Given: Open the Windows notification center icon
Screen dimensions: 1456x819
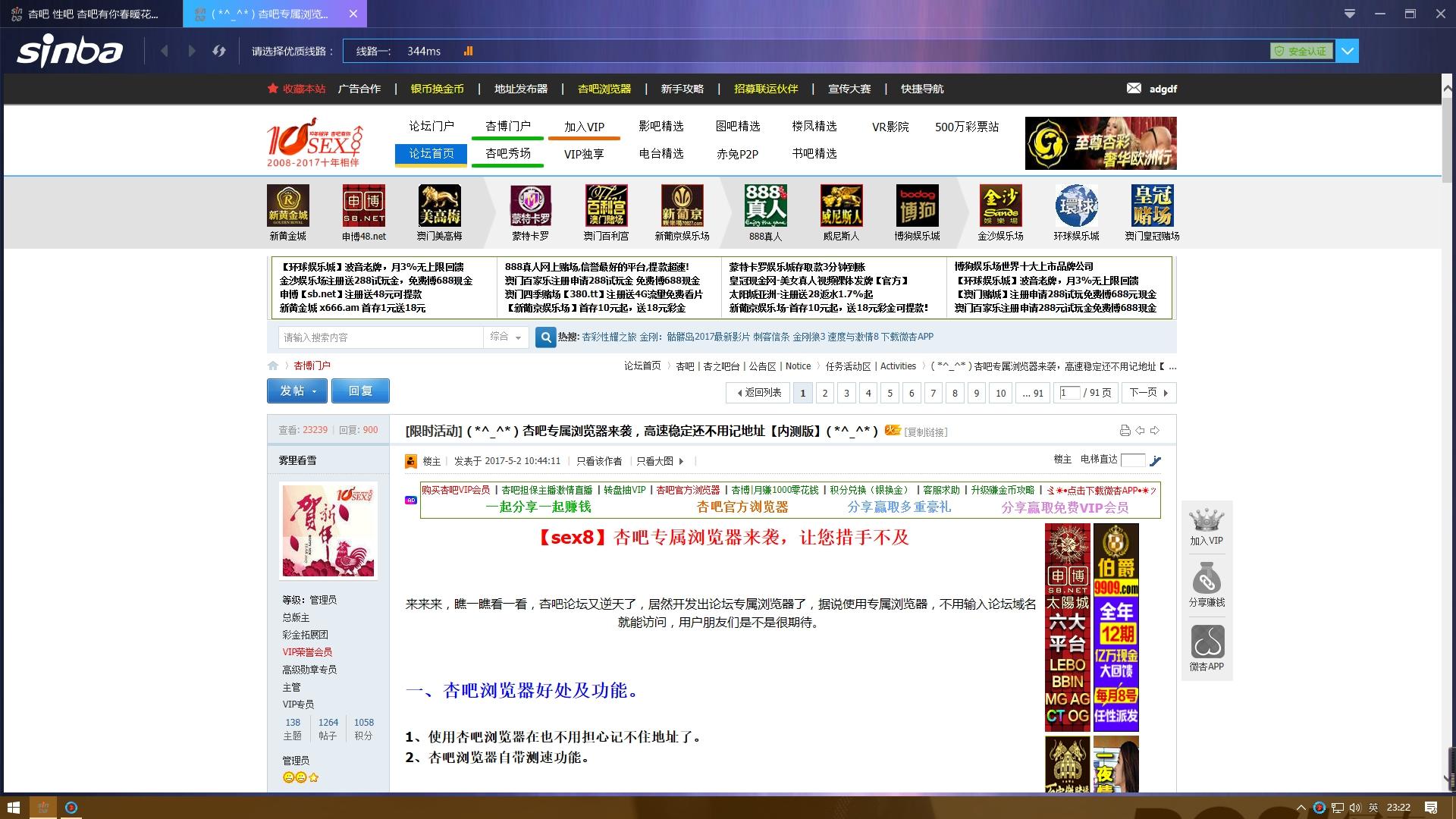Looking at the screenshot, I should point(1431,808).
